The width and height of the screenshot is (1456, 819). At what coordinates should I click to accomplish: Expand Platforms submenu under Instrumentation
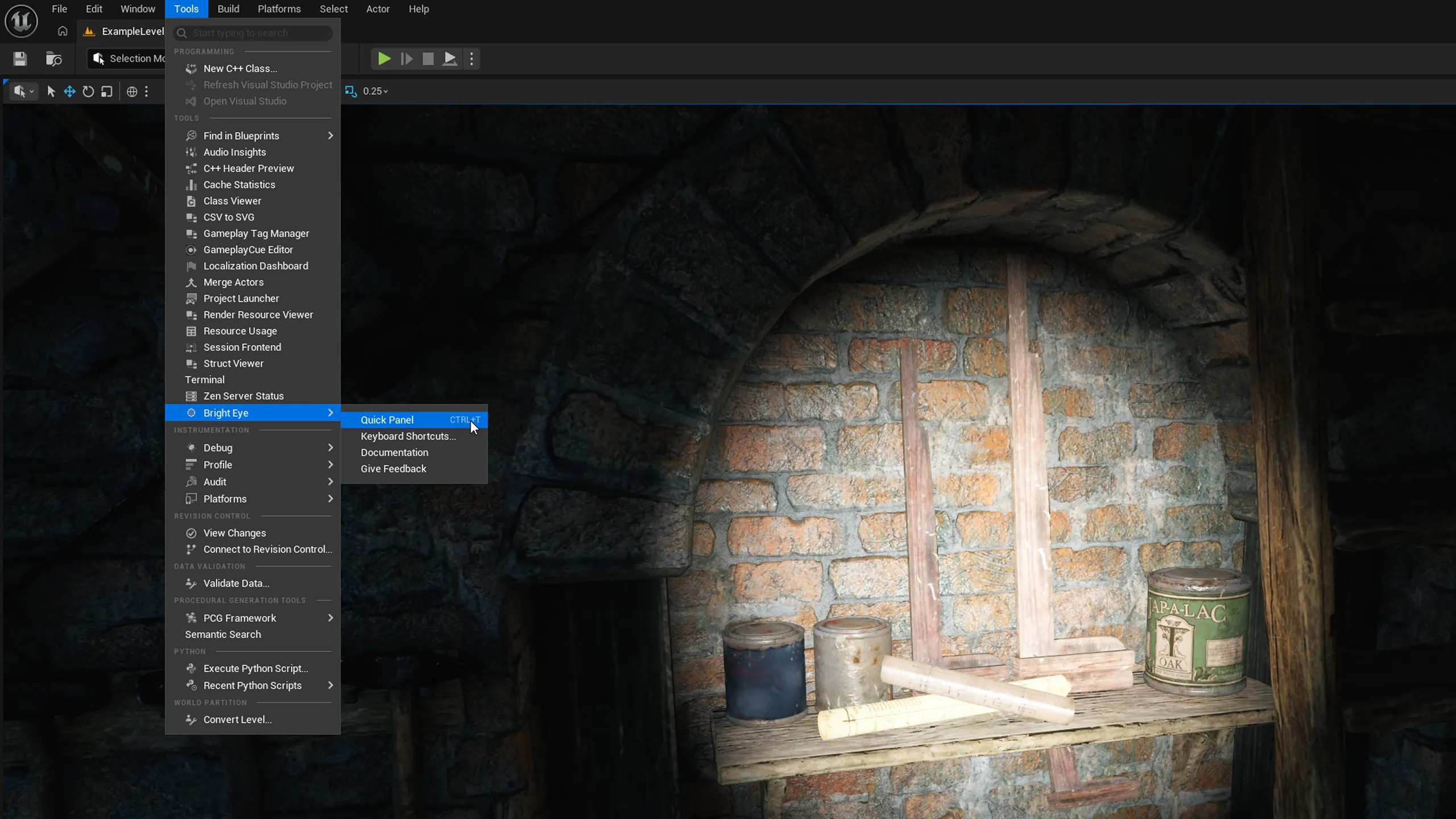click(x=253, y=499)
